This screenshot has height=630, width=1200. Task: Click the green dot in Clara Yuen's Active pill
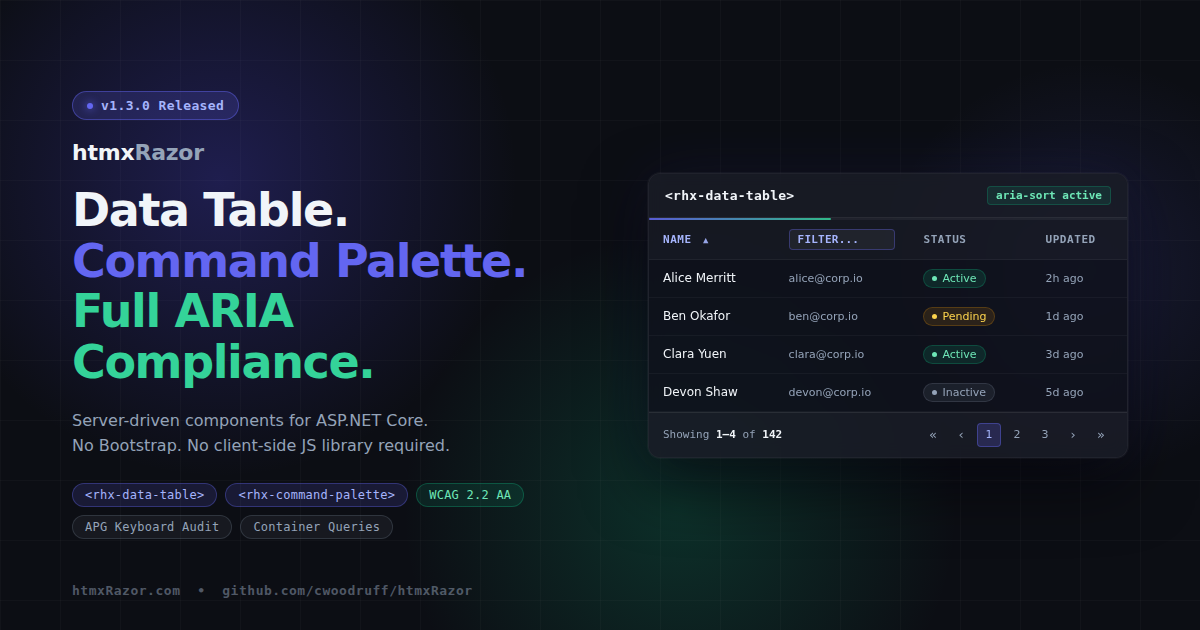click(937, 354)
